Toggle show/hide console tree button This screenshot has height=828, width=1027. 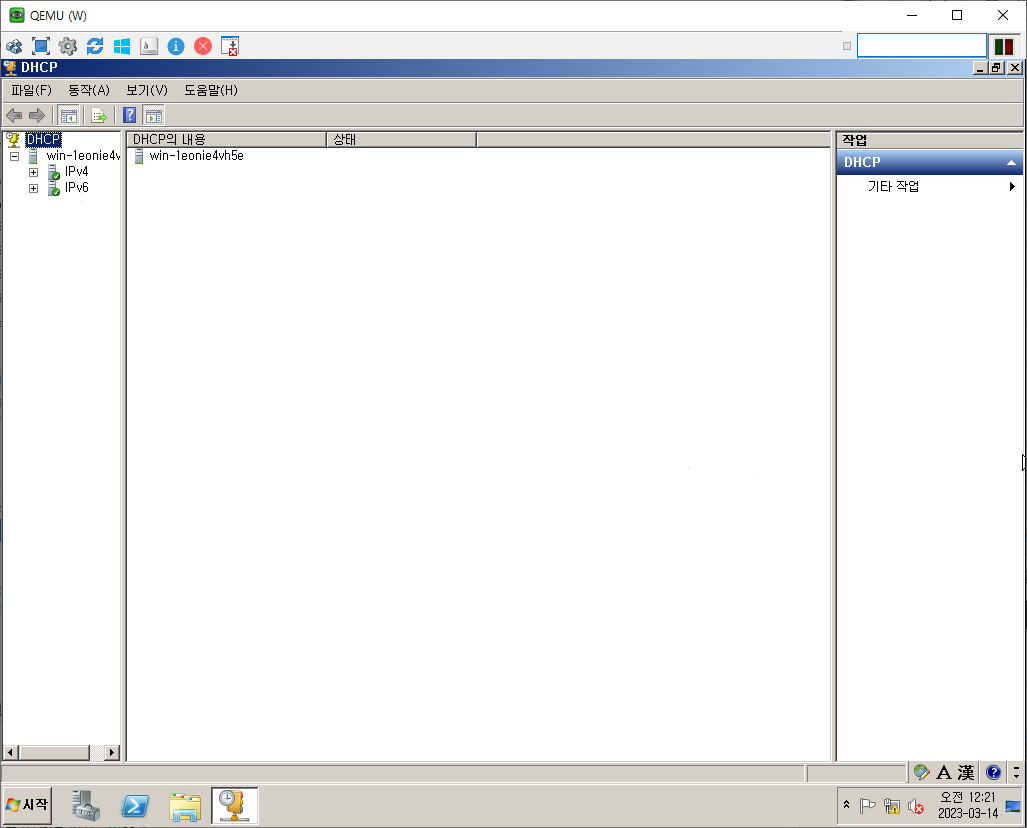point(68,116)
